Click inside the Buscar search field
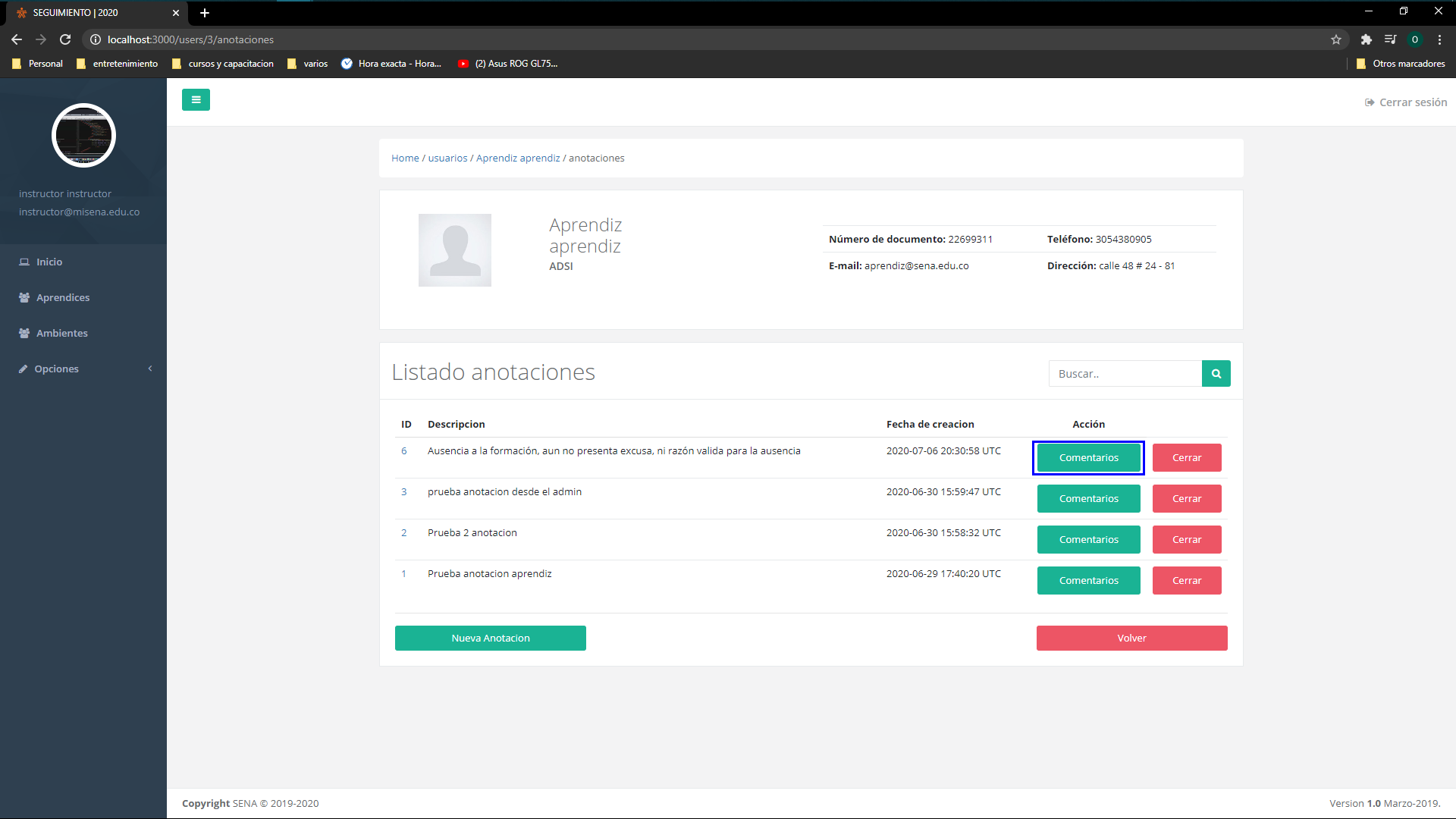 1122,373
